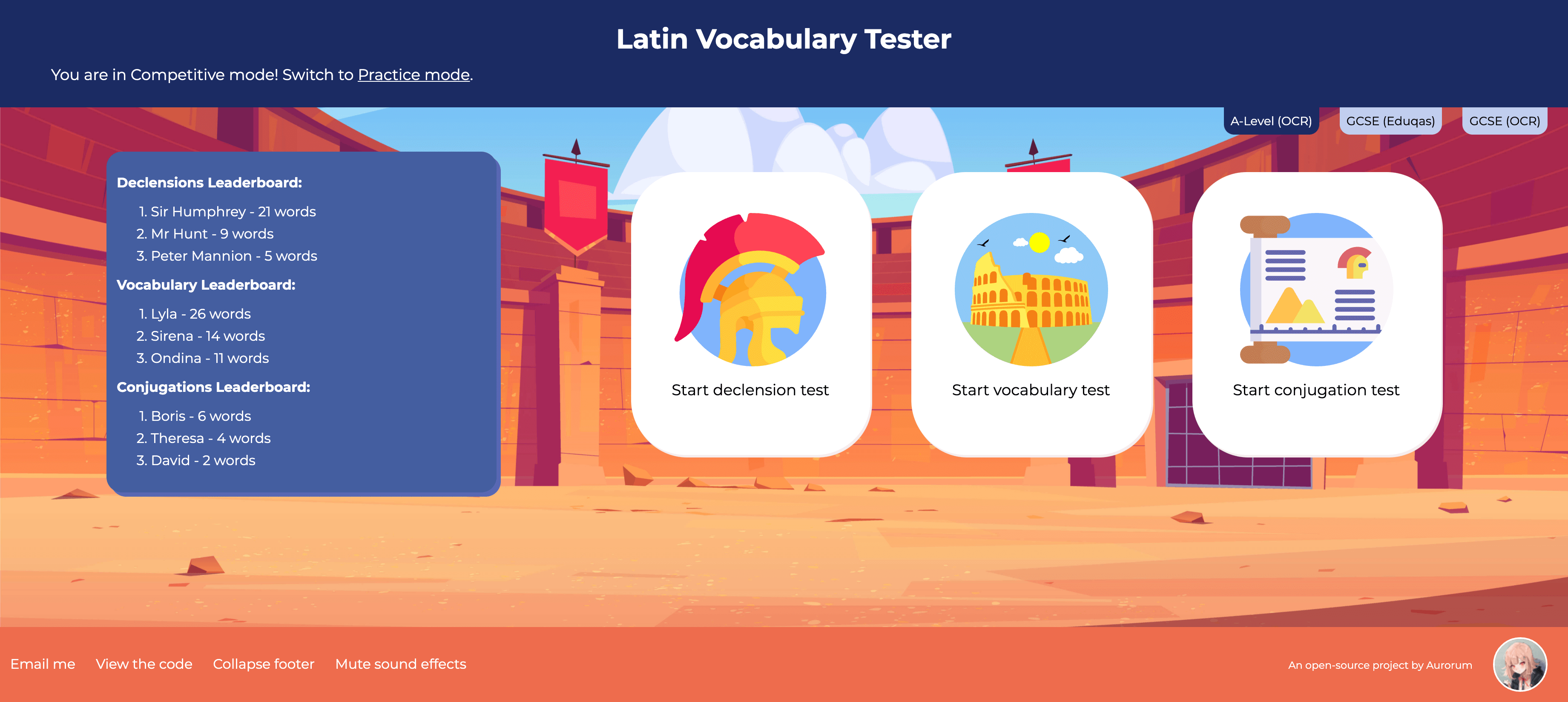Select the A-Level (OCR) curriculum tab
The image size is (1568, 702).
tap(1272, 120)
